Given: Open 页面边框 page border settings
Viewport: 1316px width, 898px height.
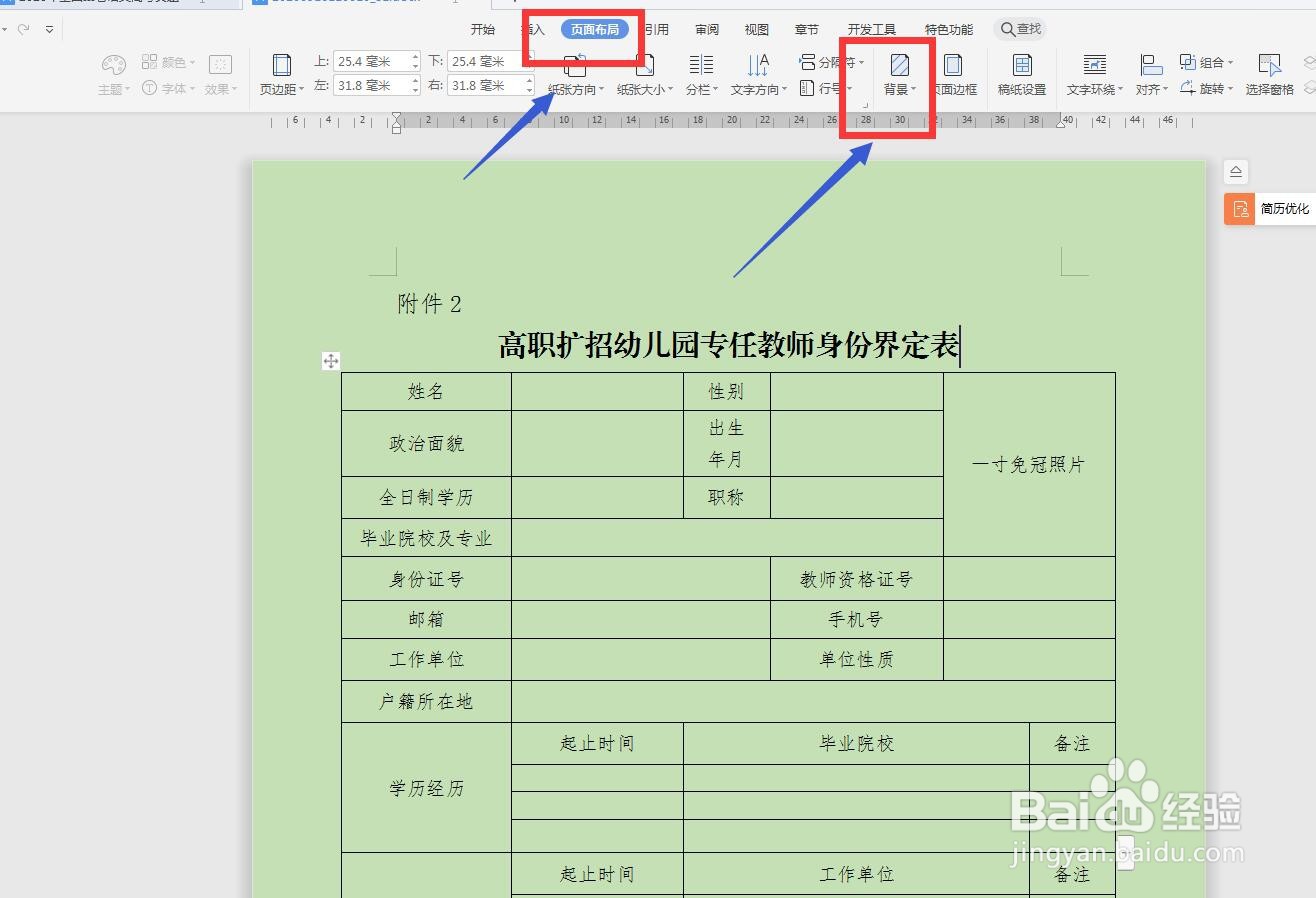Looking at the screenshot, I should [x=954, y=75].
